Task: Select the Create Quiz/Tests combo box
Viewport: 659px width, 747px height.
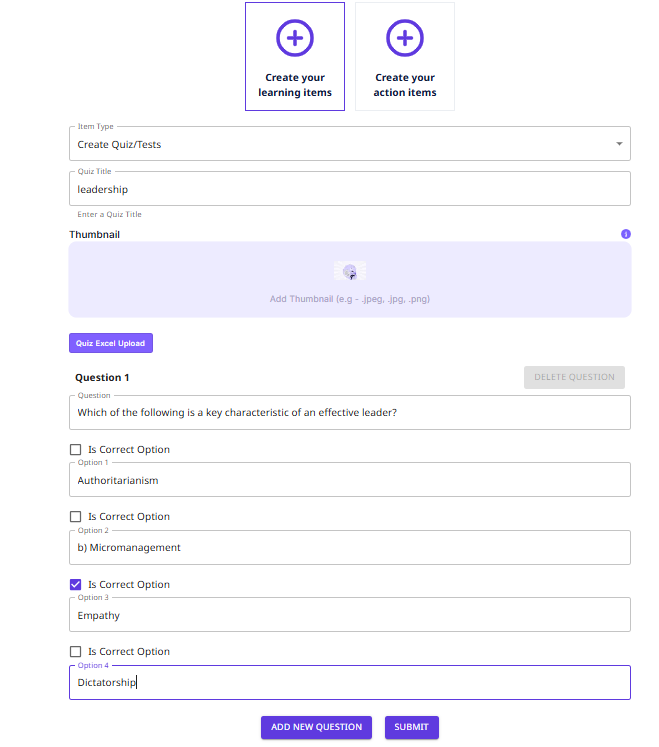Action: point(340,145)
